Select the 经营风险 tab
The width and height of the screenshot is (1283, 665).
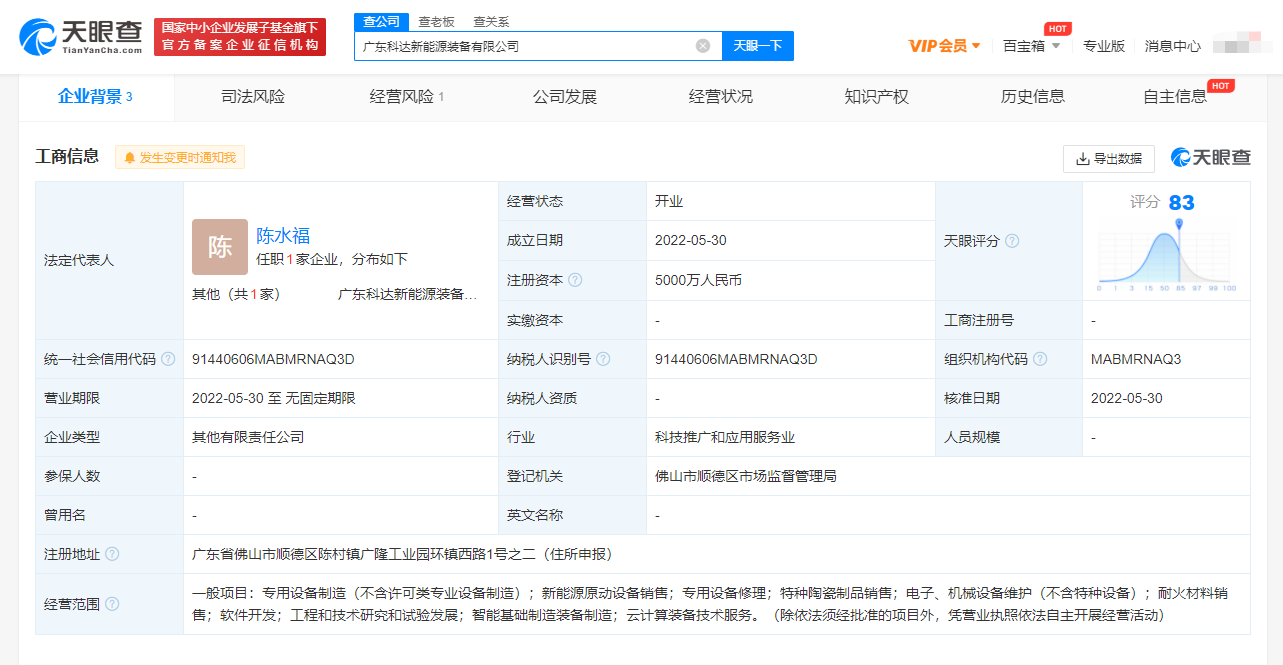[x=407, y=97]
